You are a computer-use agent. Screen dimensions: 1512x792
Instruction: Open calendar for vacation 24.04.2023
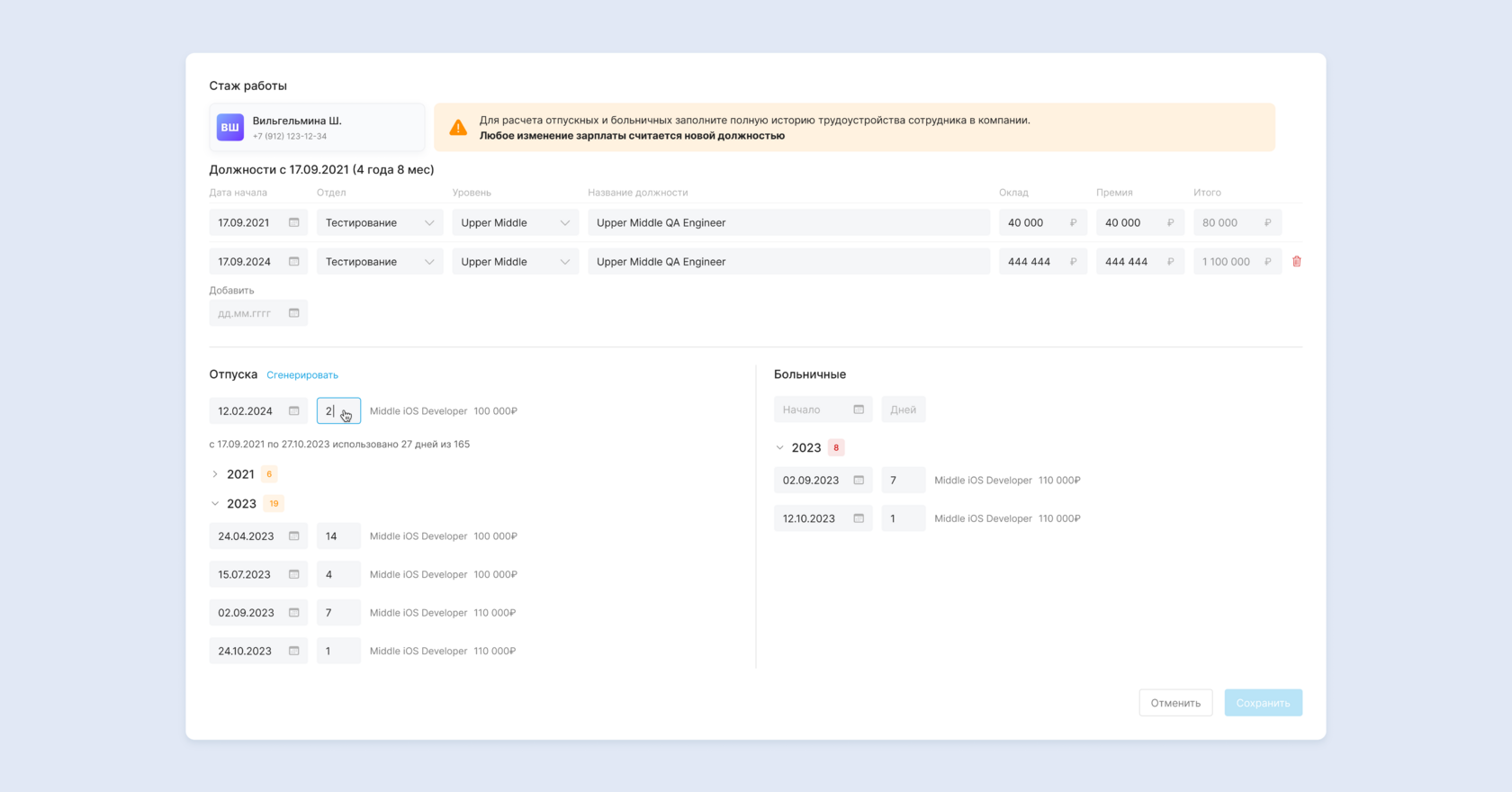(x=293, y=536)
